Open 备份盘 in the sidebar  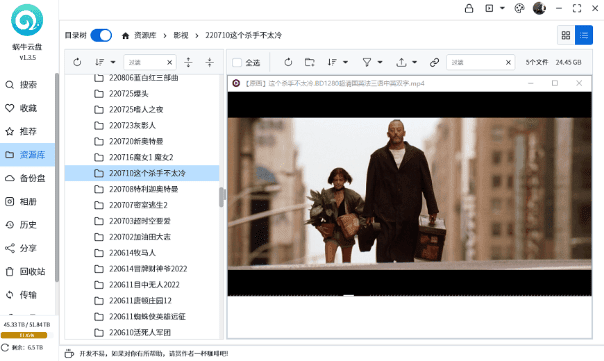(28, 178)
